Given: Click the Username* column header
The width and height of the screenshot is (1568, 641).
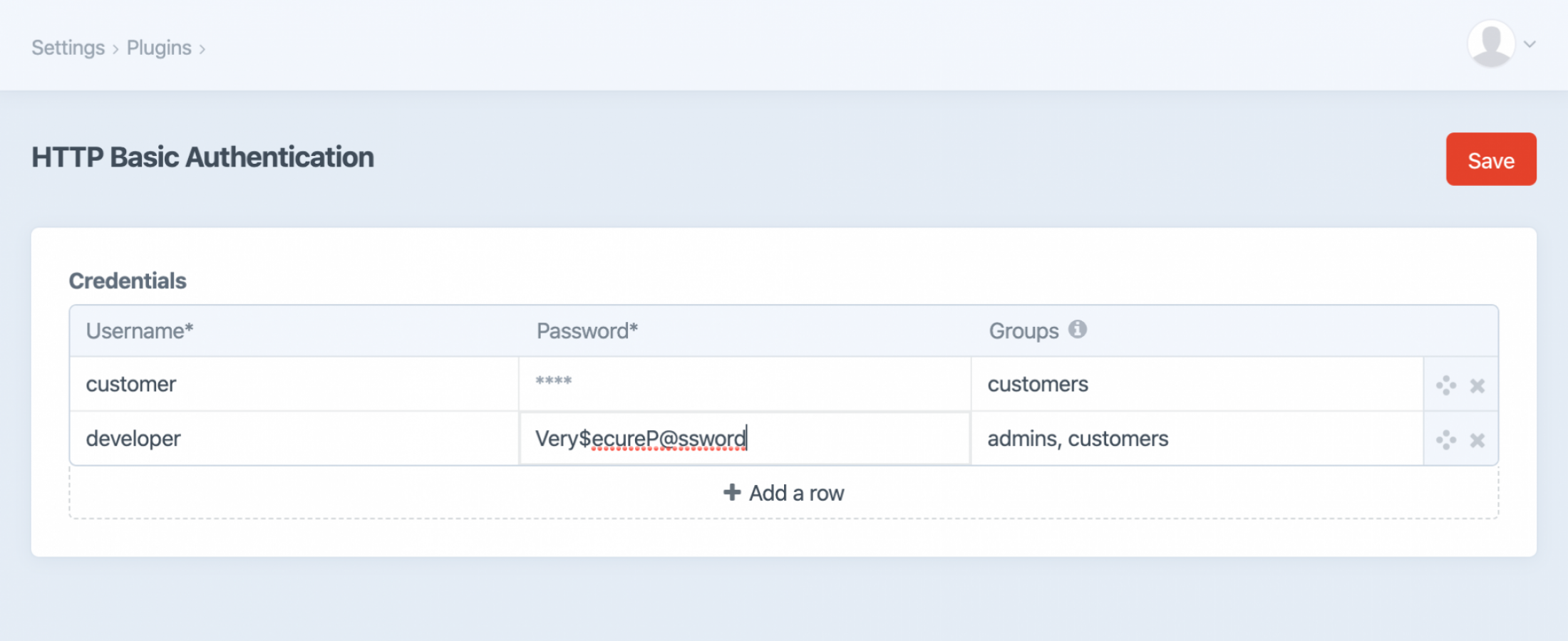Looking at the screenshot, I should coord(140,330).
